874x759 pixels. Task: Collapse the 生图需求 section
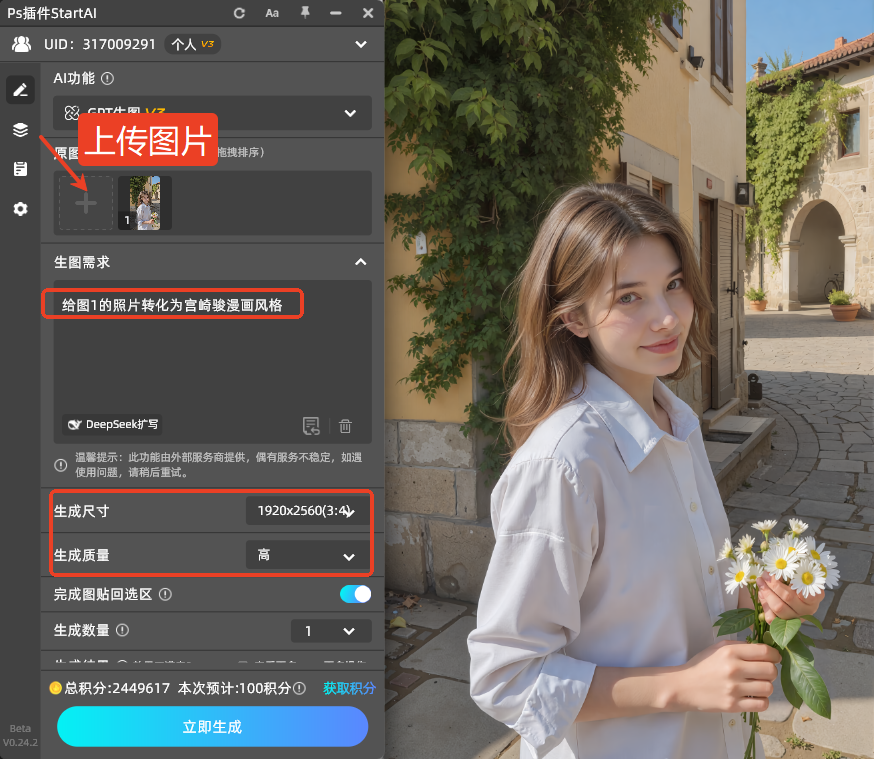361,262
